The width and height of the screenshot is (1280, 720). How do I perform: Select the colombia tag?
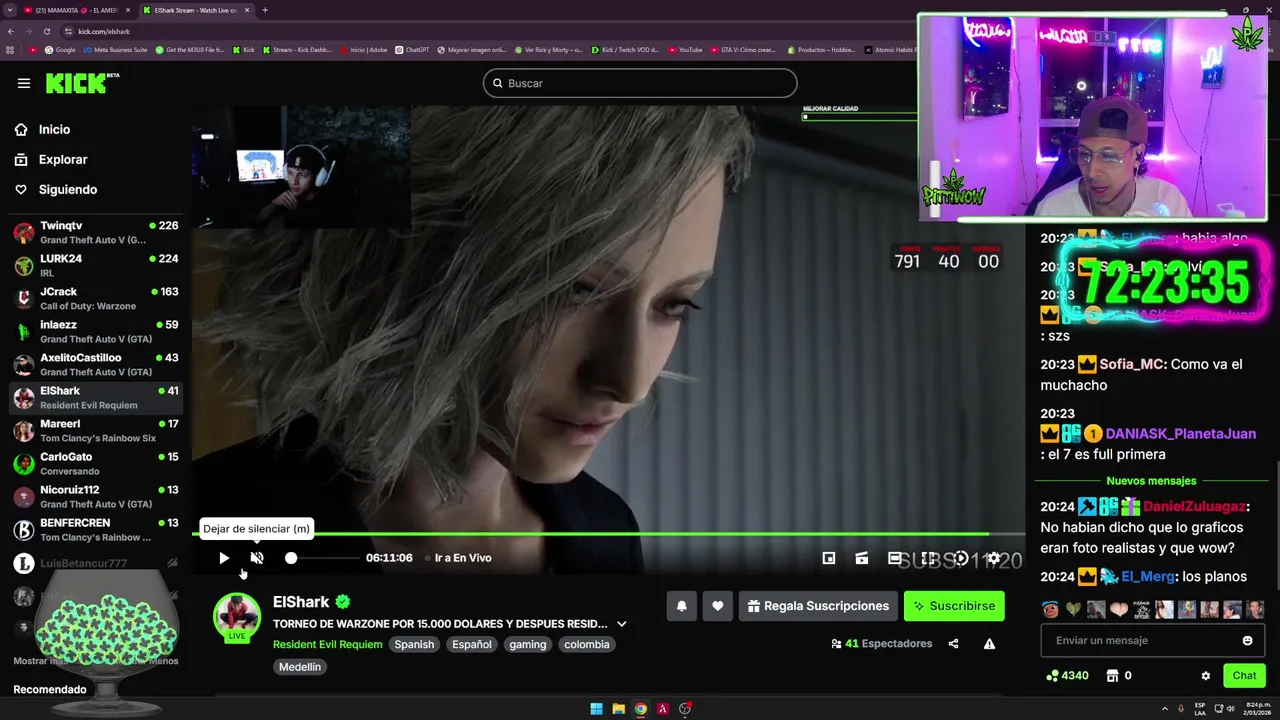pyautogui.click(x=587, y=645)
